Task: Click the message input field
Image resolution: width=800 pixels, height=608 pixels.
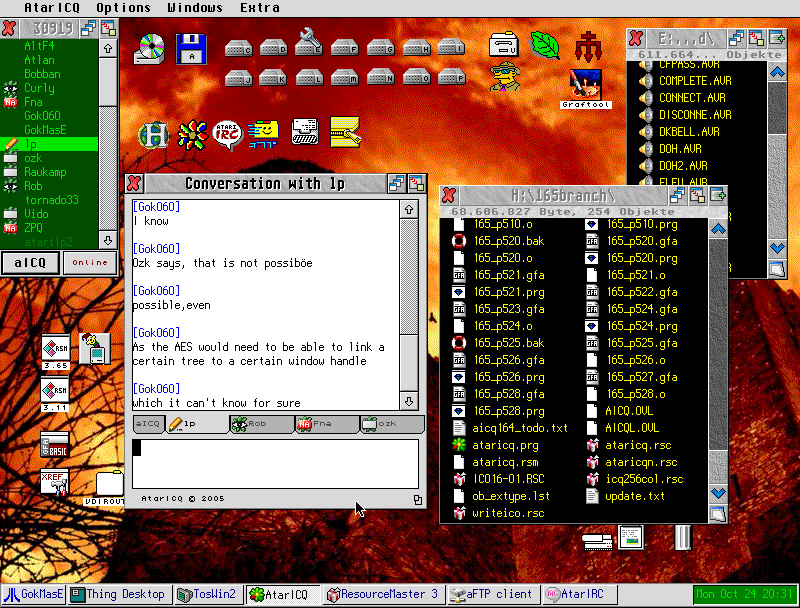Action: coord(276,464)
